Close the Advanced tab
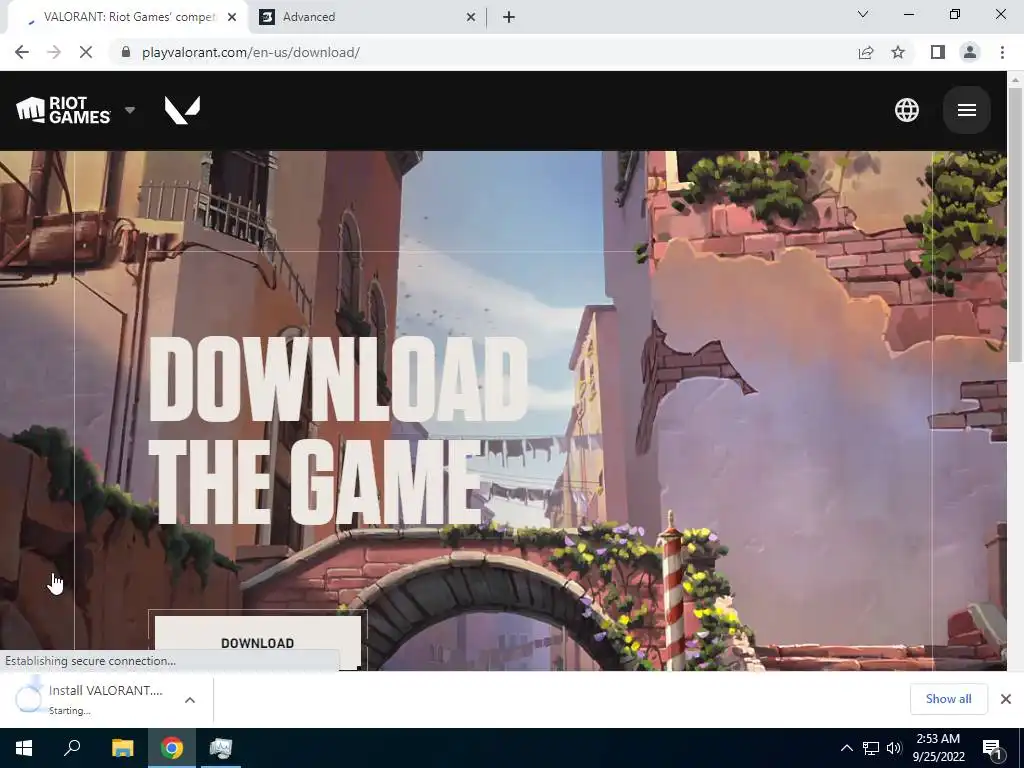This screenshot has height=768, width=1024. click(x=471, y=17)
